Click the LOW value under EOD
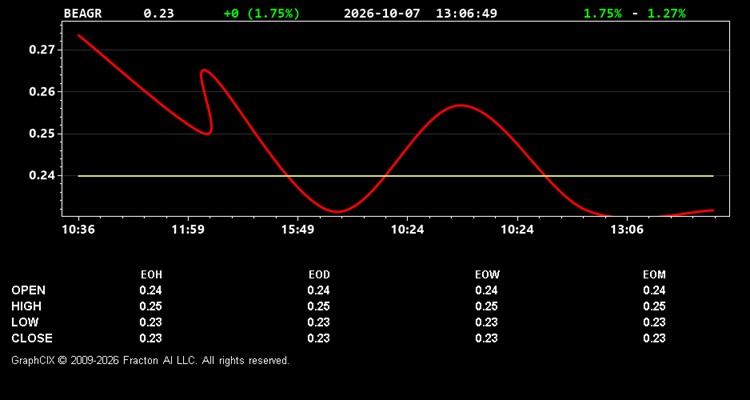This screenshot has width=750, height=400. (x=319, y=322)
